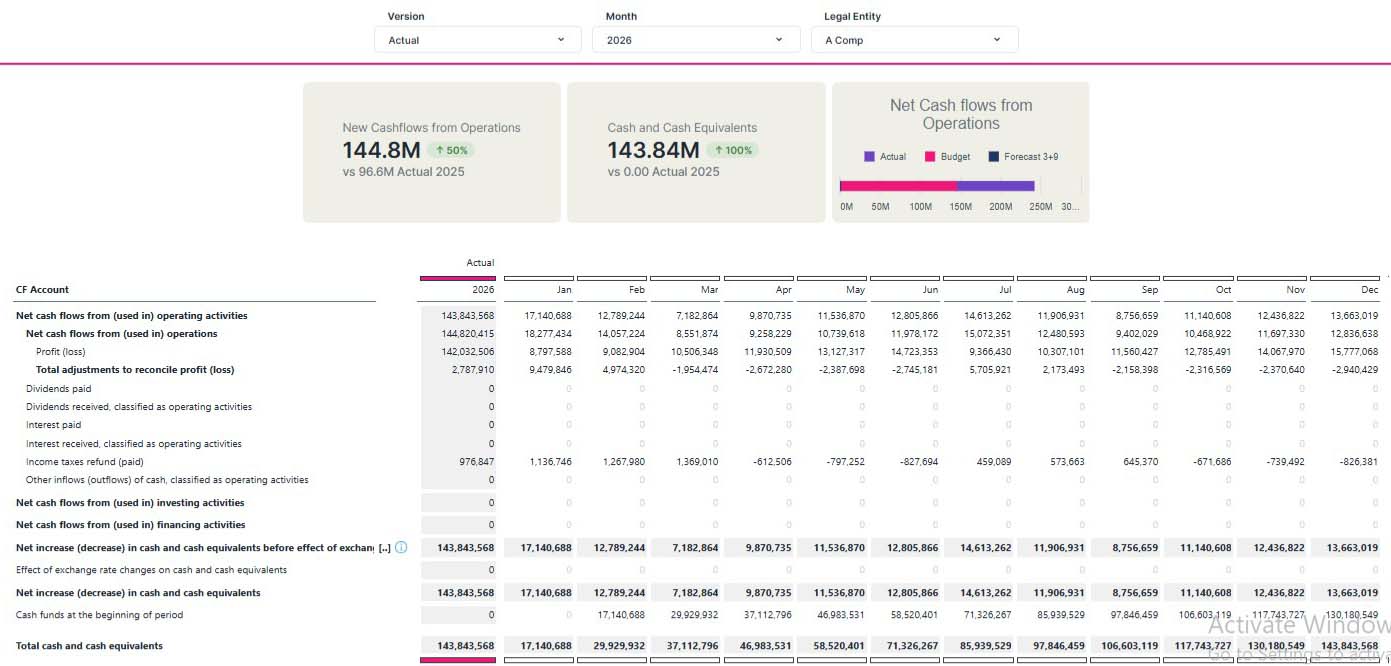The image size is (1391, 666).
Task: Click the purple Actual legend marker
Action: [869, 157]
